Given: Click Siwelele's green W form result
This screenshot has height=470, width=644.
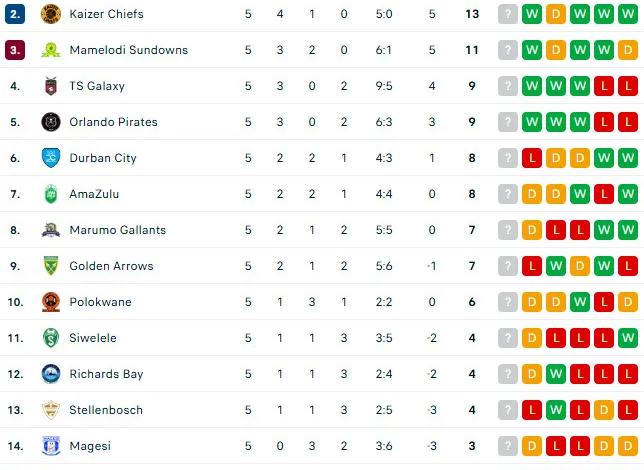Looking at the screenshot, I should (628, 338).
